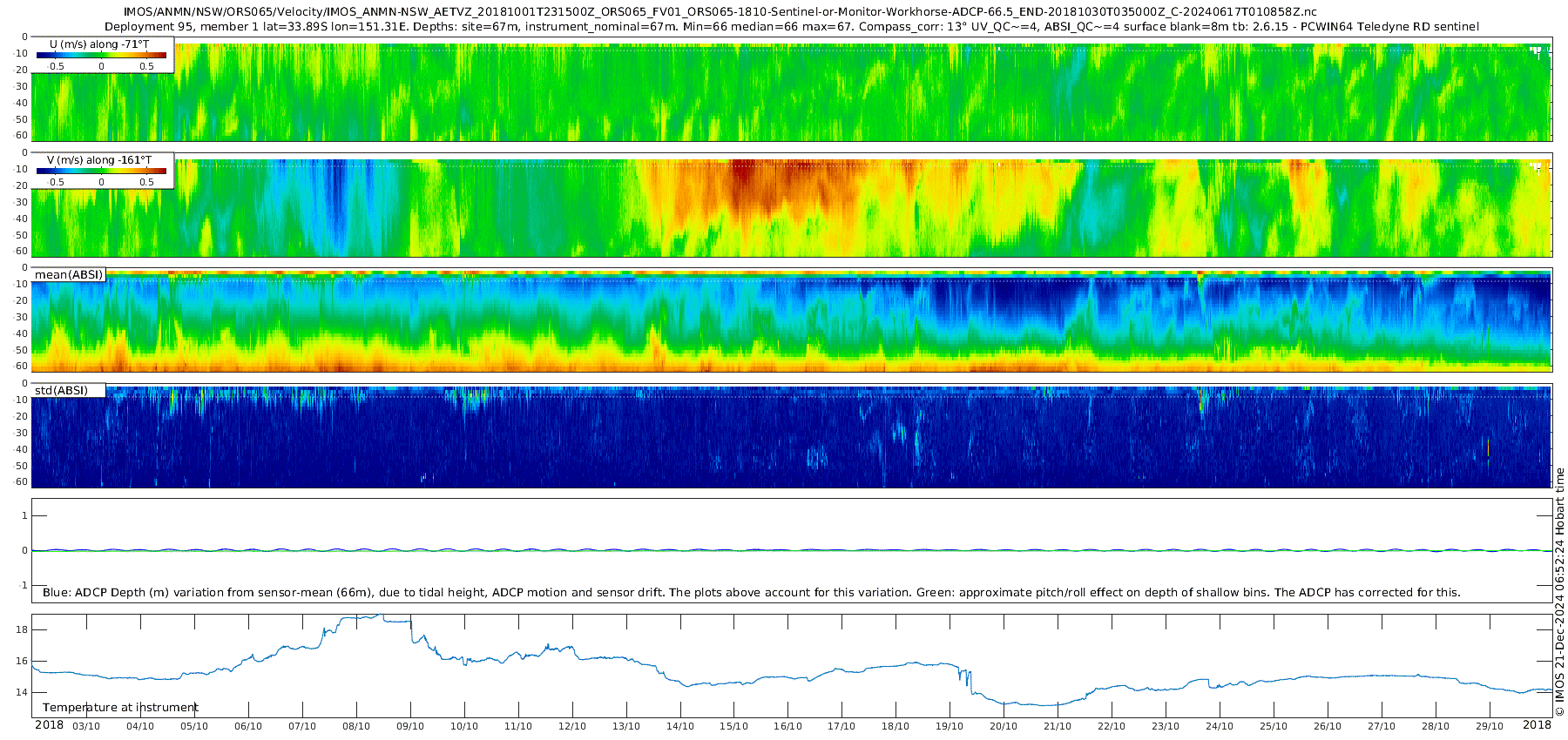
Task: Click the 14 tick on the temperature axis
Action: coord(23,692)
